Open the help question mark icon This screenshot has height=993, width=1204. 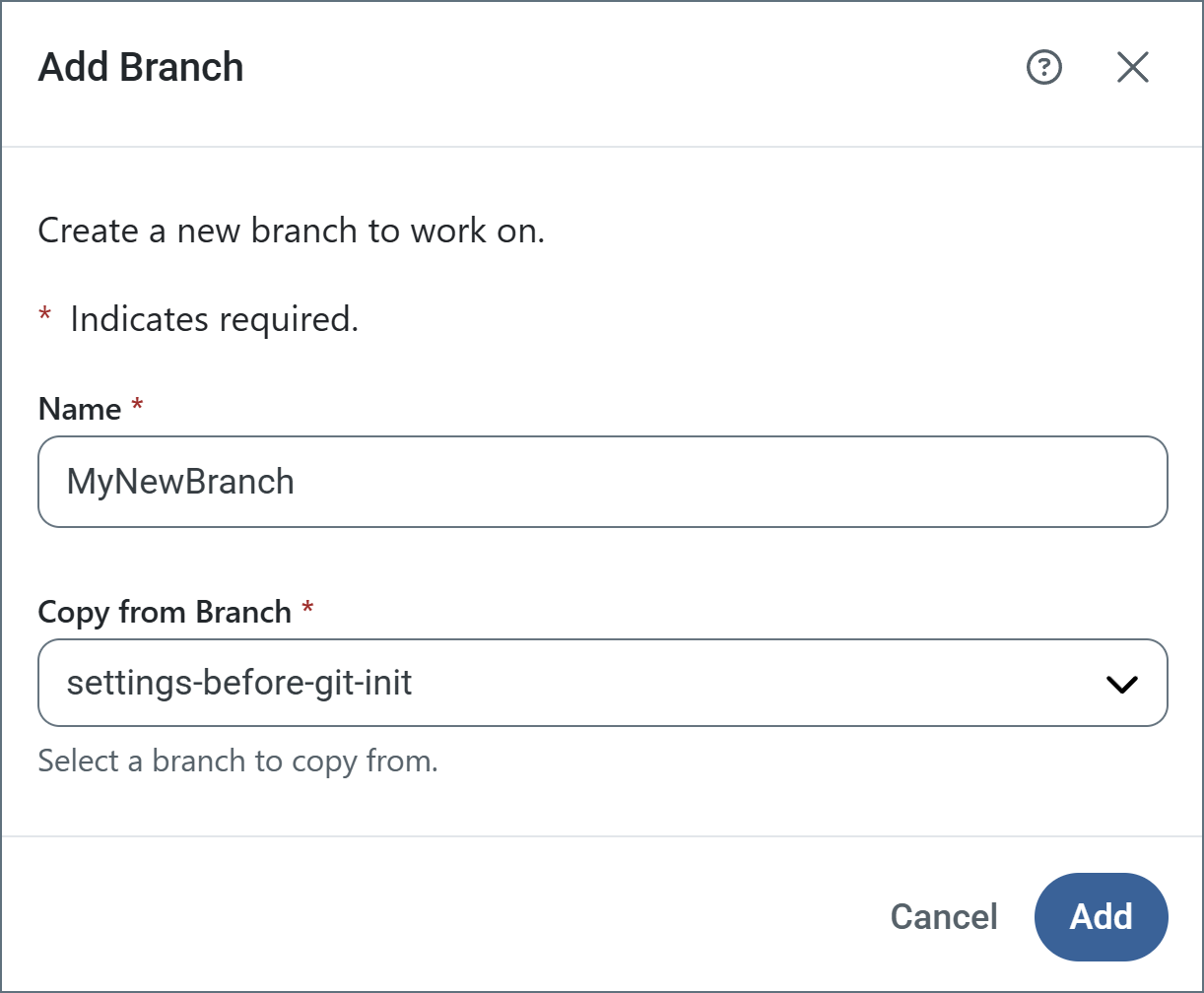tap(1043, 68)
